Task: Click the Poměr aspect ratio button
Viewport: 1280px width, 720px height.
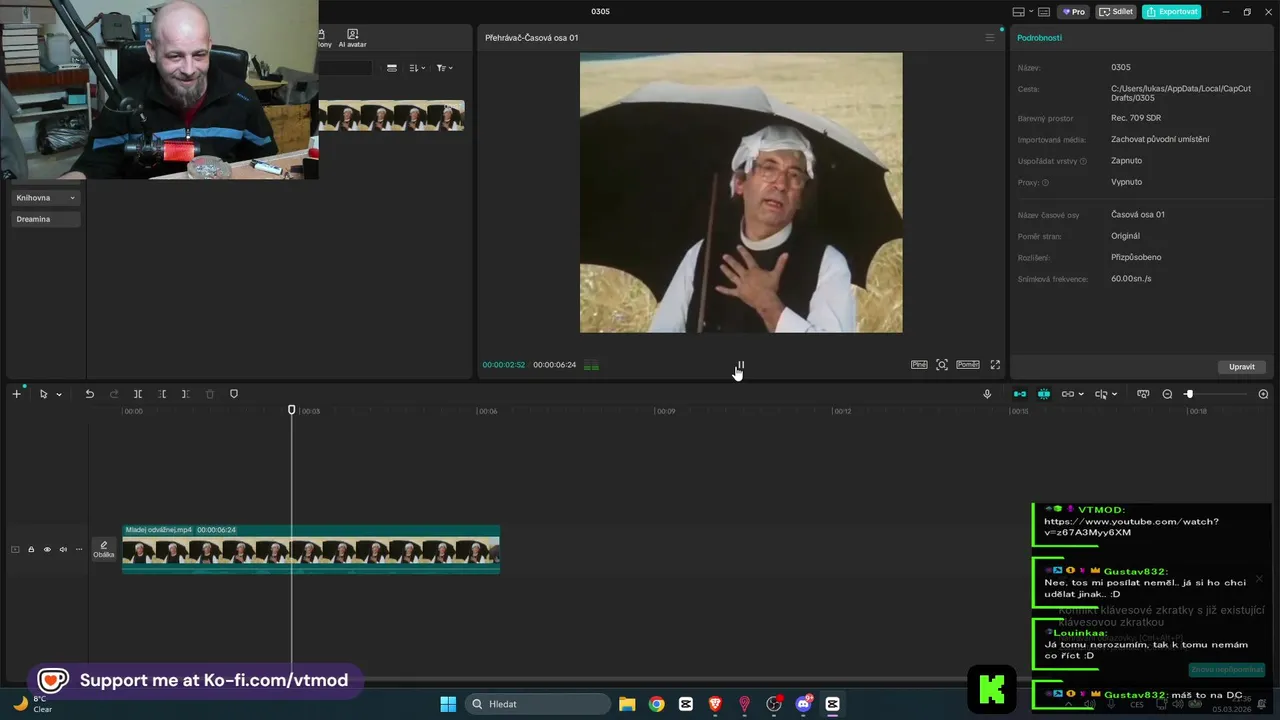Action: [968, 365]
